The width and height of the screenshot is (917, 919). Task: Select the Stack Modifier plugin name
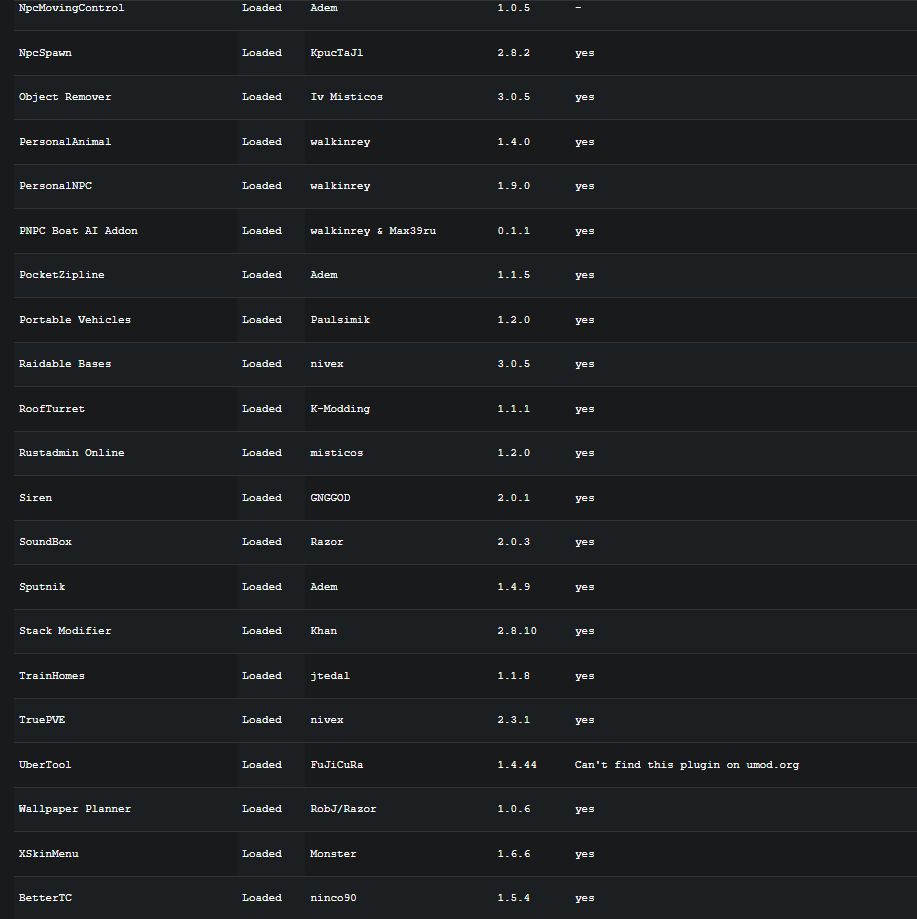tap(65, 631)
